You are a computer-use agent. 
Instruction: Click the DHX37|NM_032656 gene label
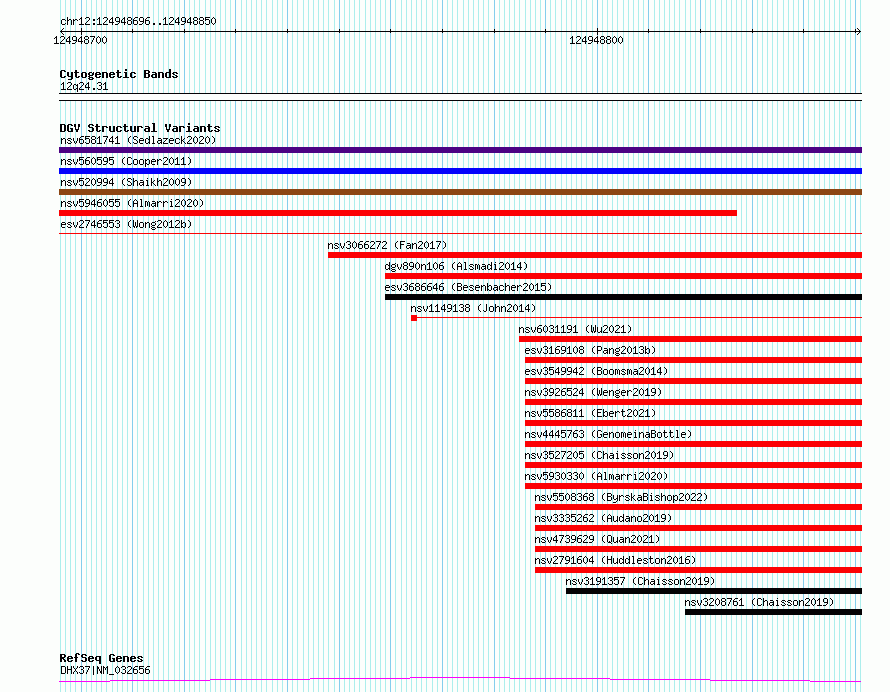[105, 670]
